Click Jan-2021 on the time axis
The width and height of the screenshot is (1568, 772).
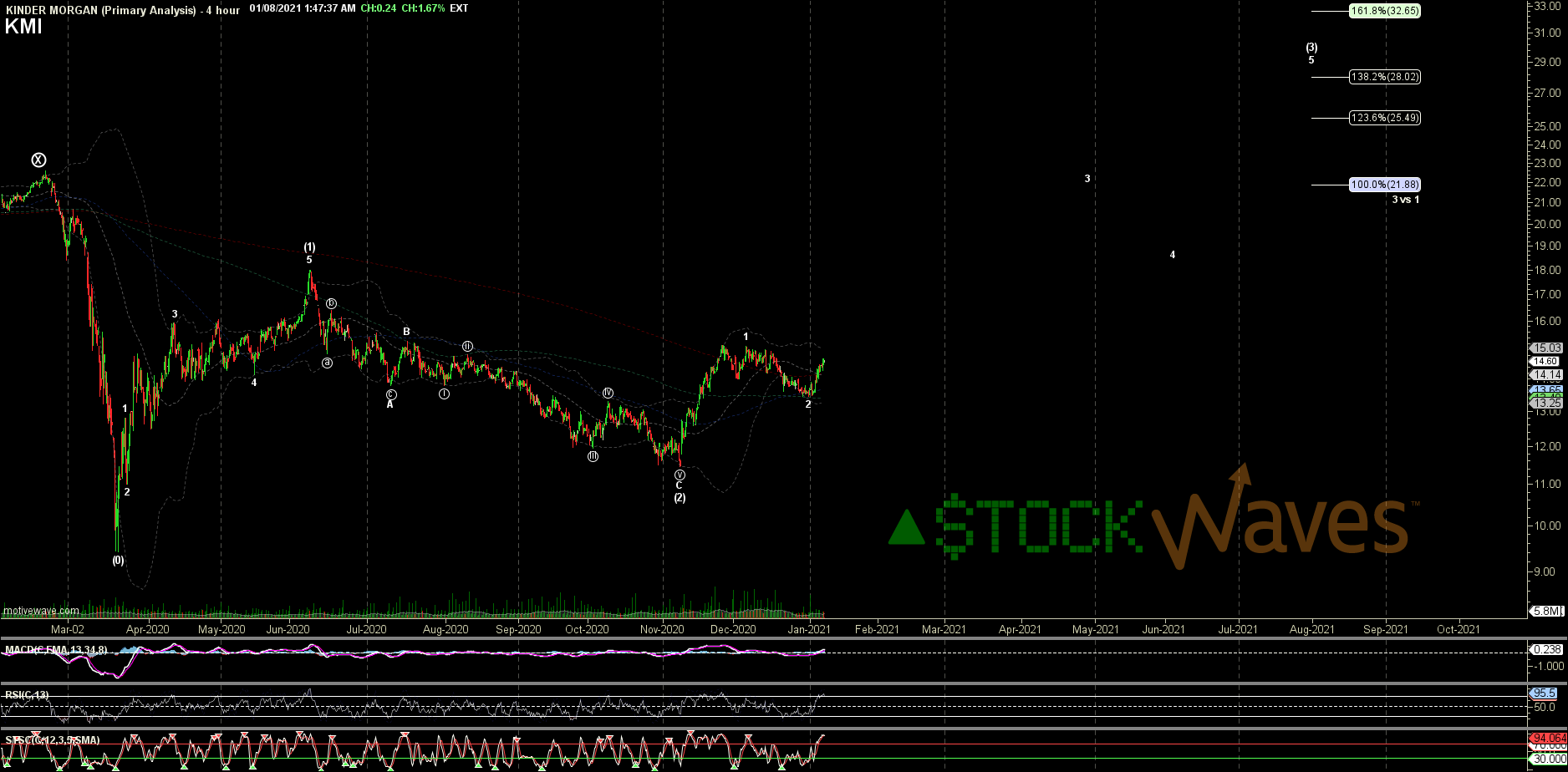click(x=809, y=629)
